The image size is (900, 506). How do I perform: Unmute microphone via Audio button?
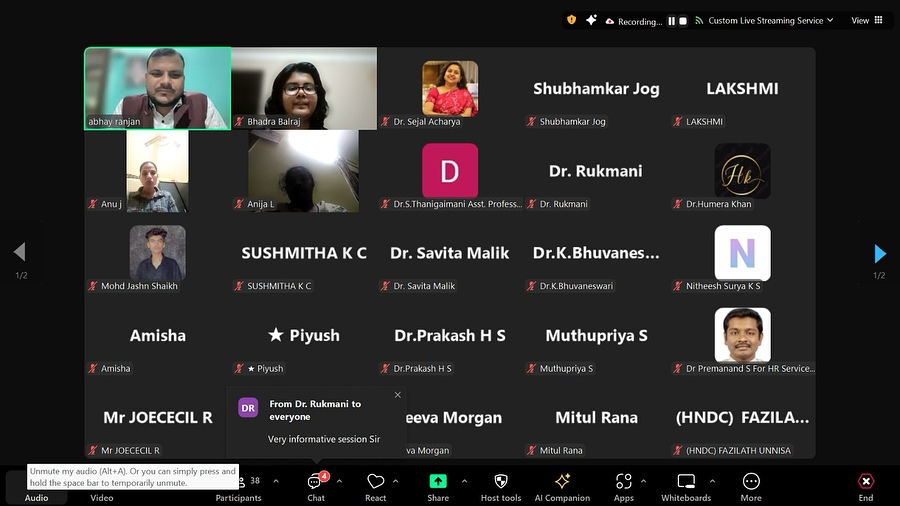coord(36,485)
